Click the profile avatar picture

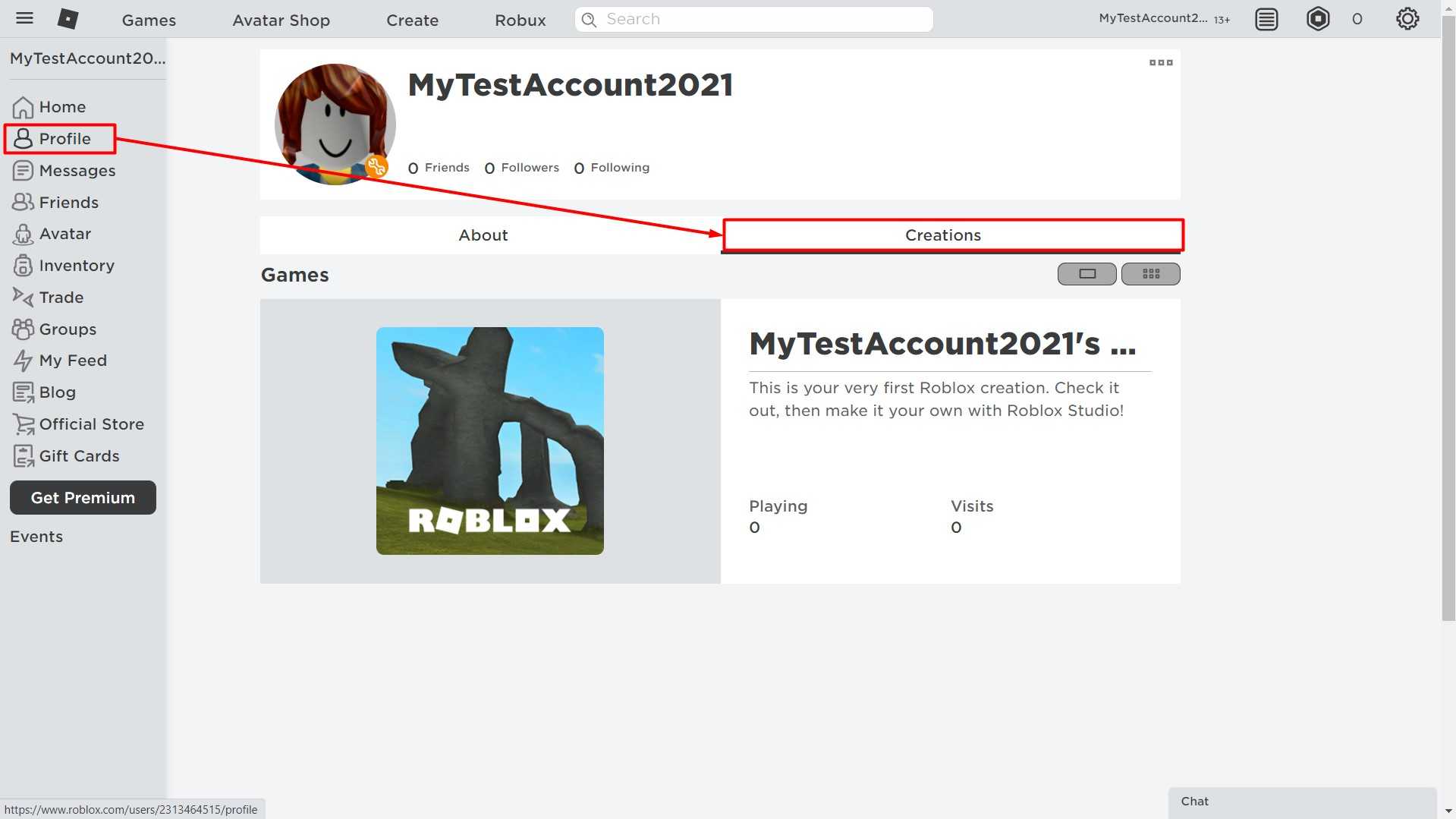tap(335, 124)
